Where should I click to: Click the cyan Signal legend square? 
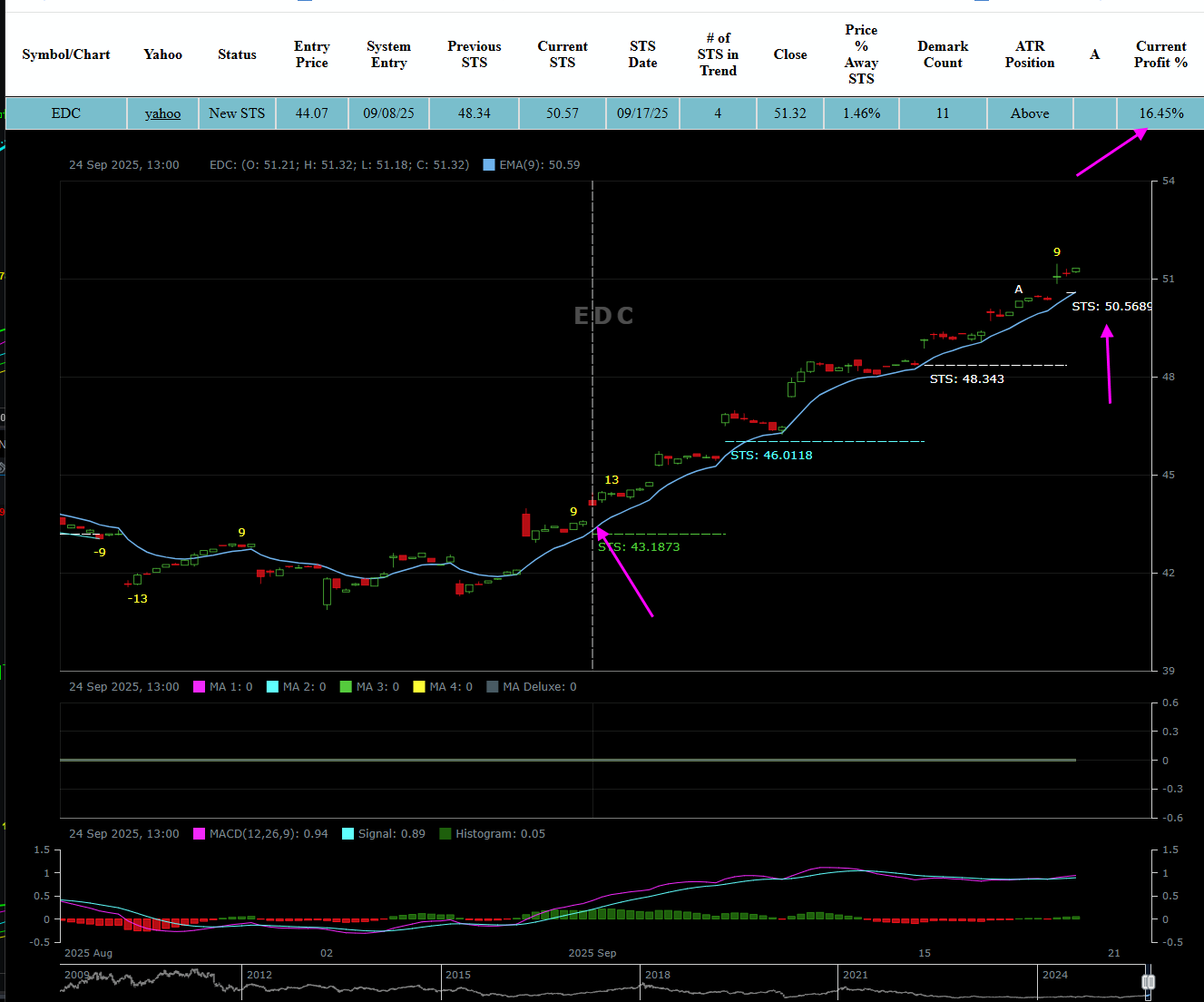click(347, 834)
